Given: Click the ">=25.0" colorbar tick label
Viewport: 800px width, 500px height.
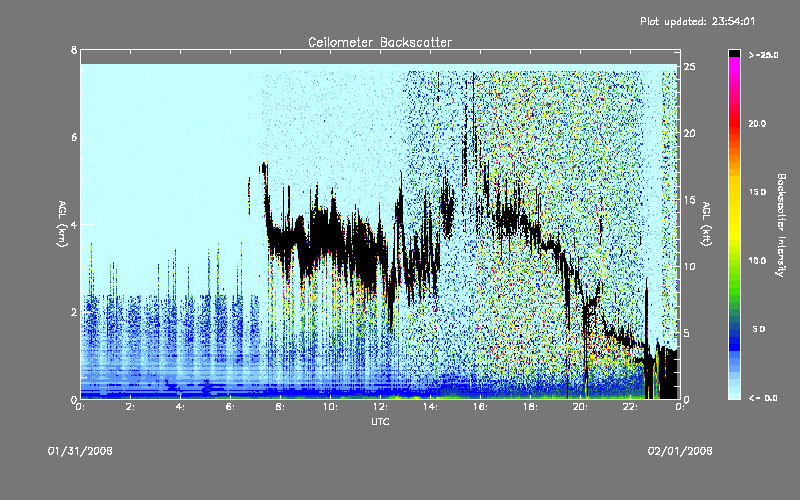Looking at the screenshot, I should coord(763,55).
